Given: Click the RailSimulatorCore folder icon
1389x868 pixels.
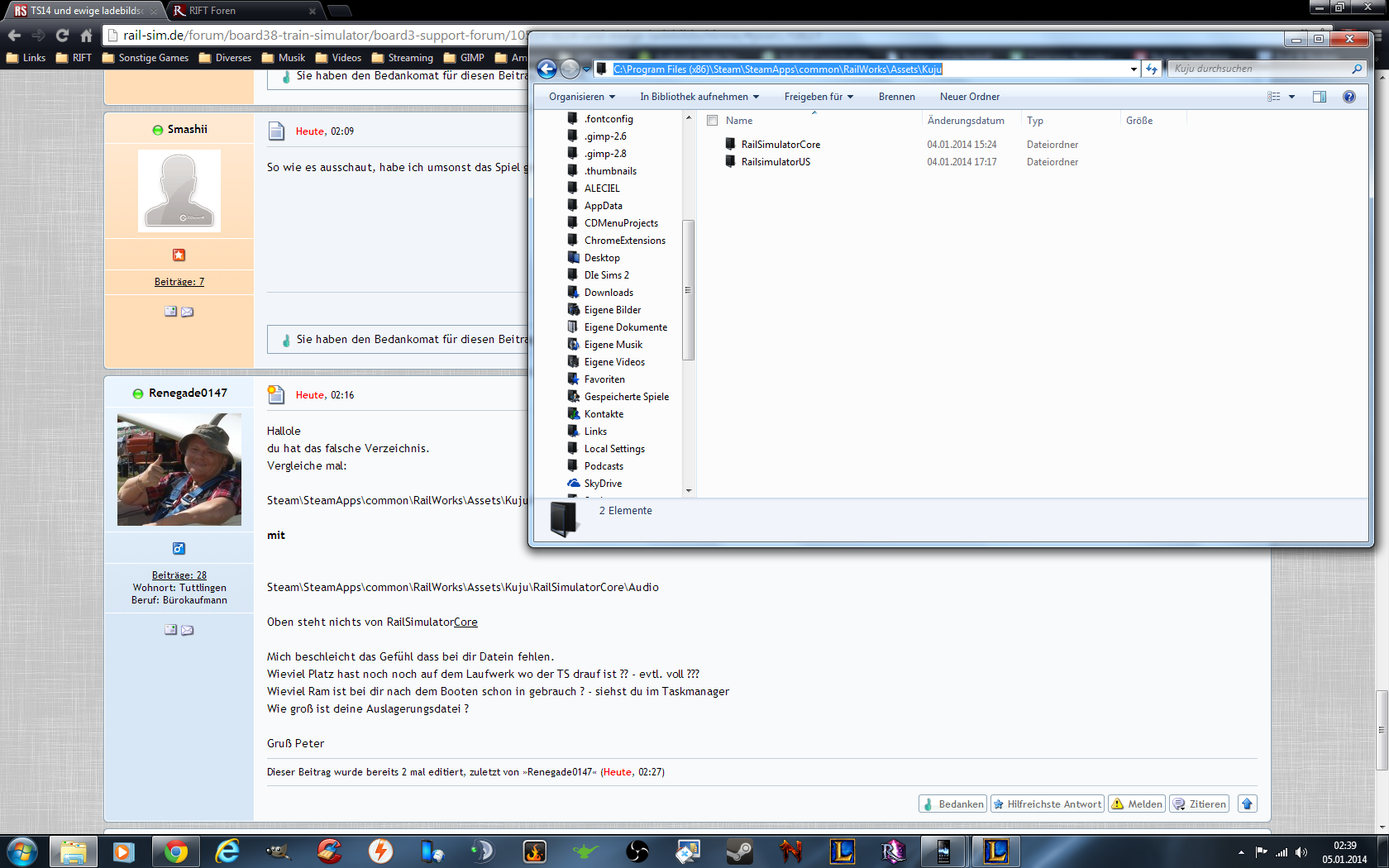Looking at the screenshot, I should click(730, 144).
